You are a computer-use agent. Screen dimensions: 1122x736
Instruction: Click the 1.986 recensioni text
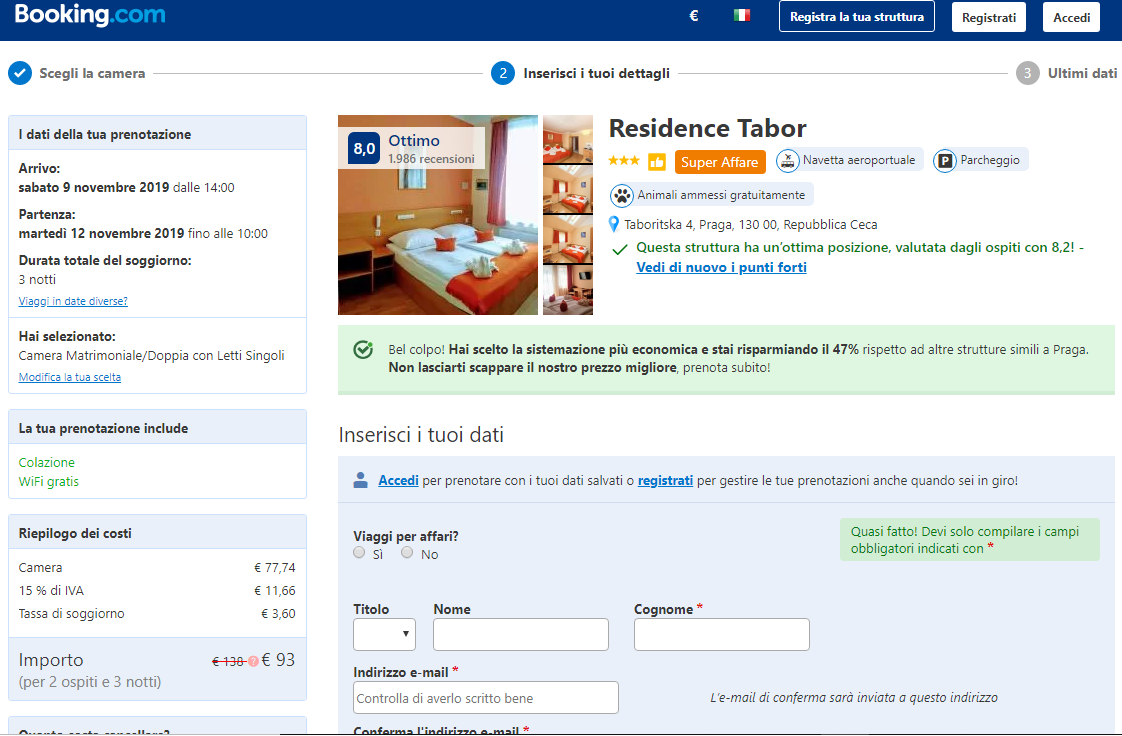[431, 159]
